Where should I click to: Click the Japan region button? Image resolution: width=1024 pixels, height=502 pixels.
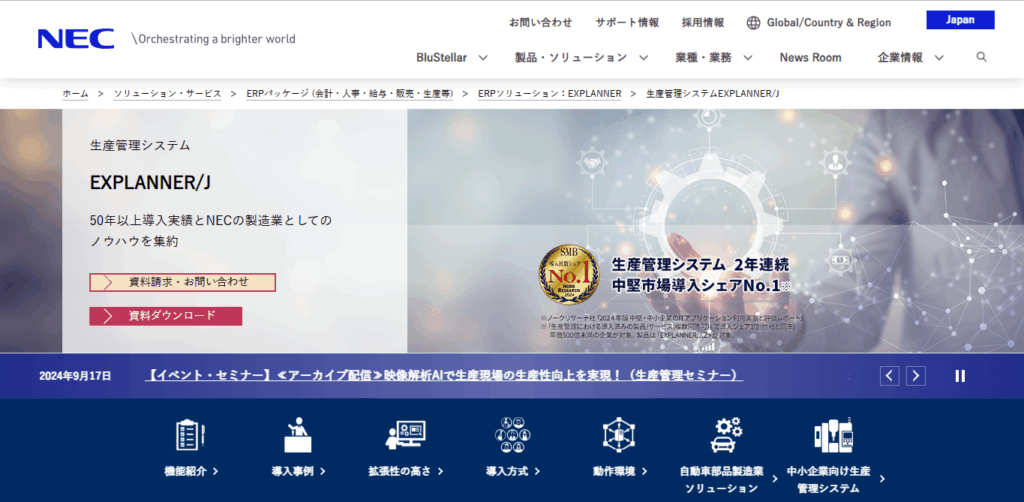[960, 20]
